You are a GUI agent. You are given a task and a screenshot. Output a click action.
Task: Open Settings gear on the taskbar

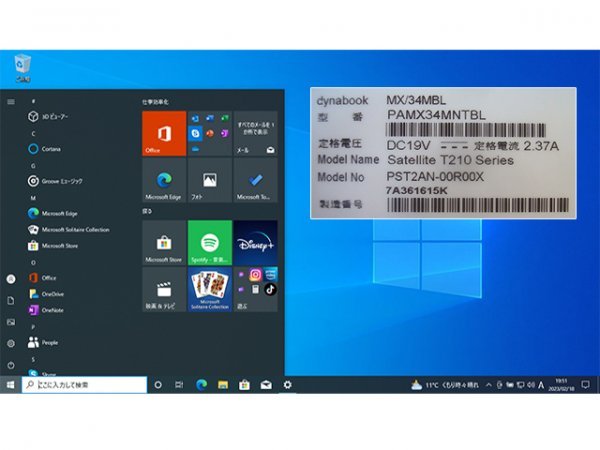287,385
